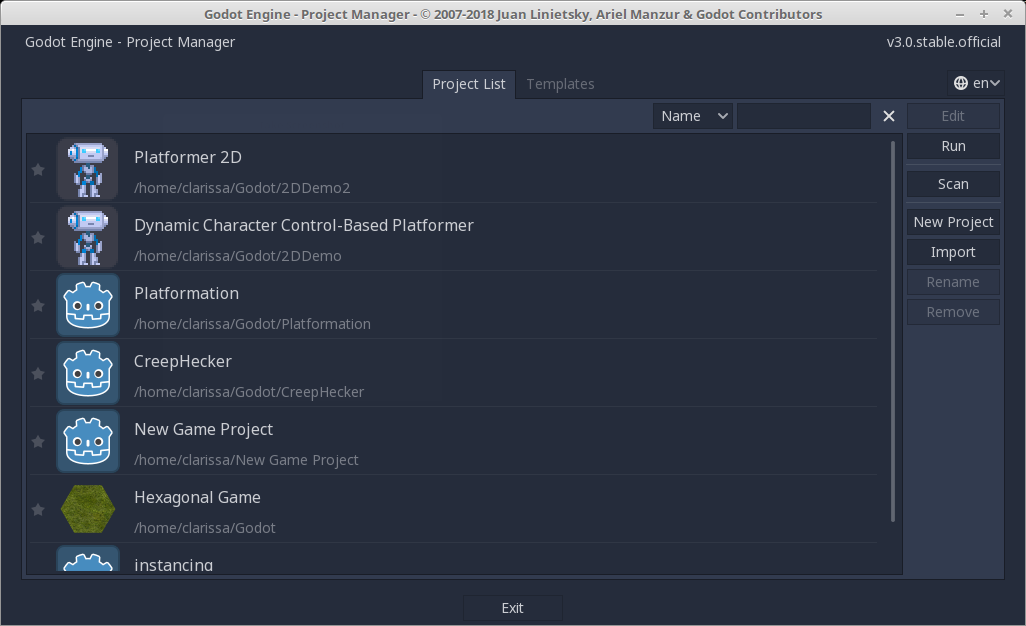
Task: Click the CreepHecker Godot logo icon
Action: pos(88,373)
